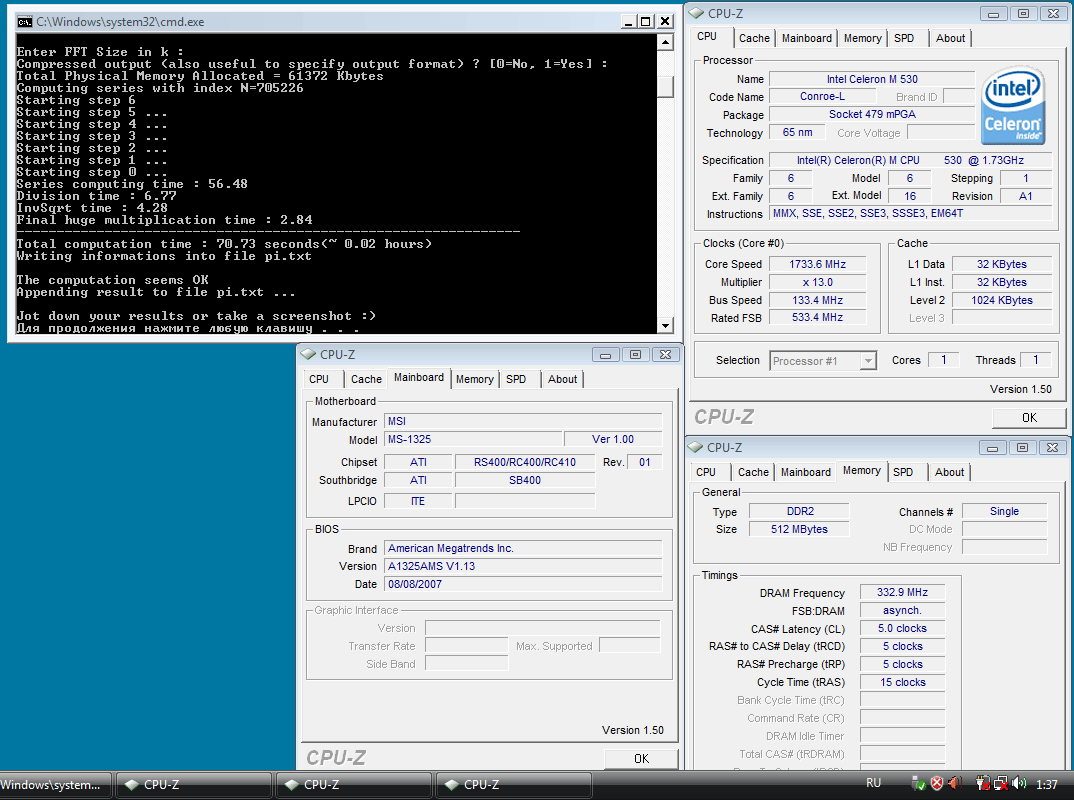The image size is (1074, 800).
Task: Click the Intel Celeron inside logo
Action: pos(1013,105)
